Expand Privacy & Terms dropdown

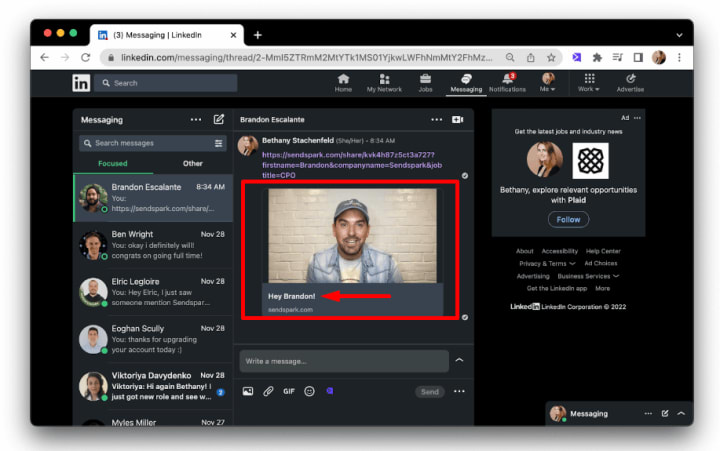547,264
